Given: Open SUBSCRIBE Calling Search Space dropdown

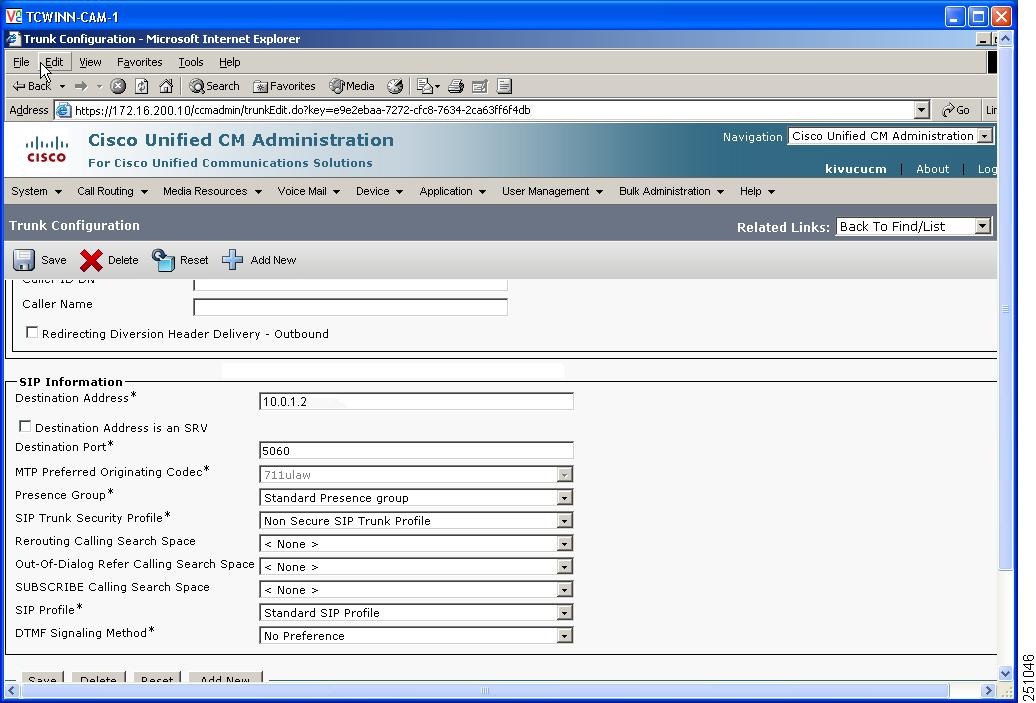Looking at the screenshot, I should pos(416,590).
